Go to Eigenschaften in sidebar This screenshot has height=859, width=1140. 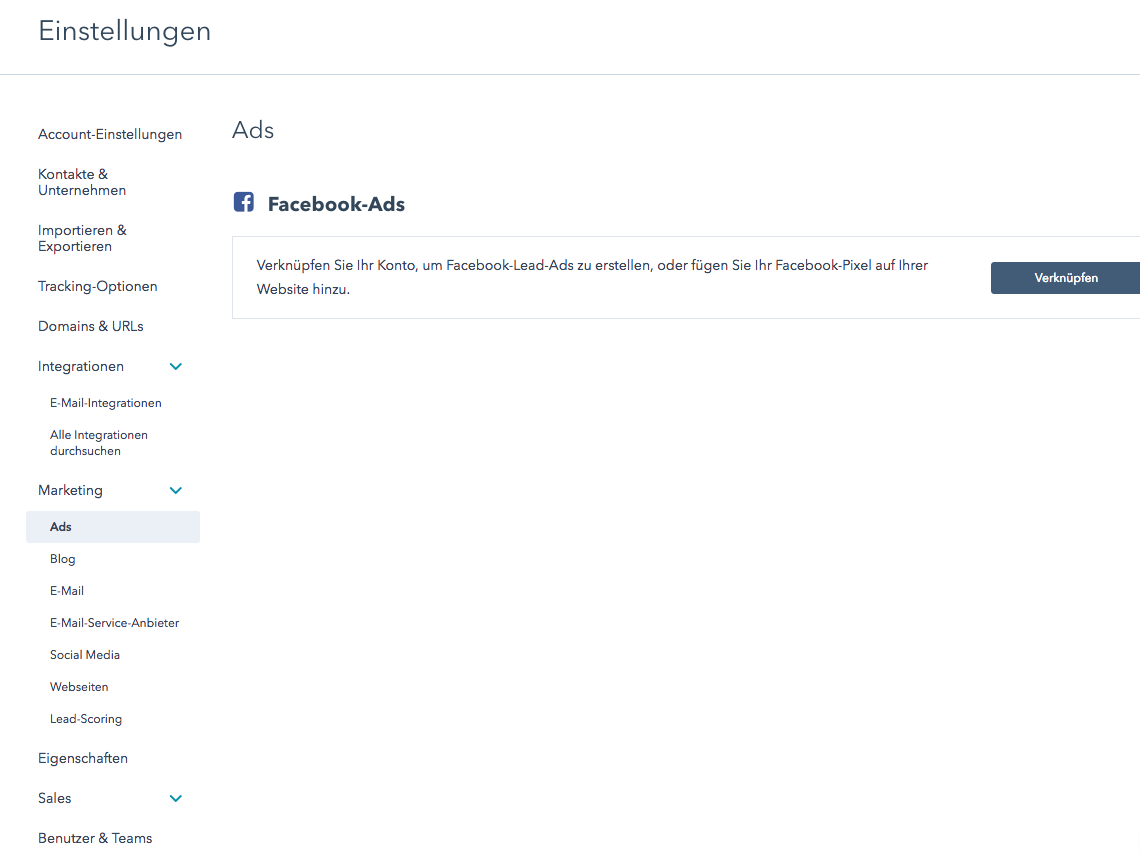pyautogui.click(x=83, y=758)
